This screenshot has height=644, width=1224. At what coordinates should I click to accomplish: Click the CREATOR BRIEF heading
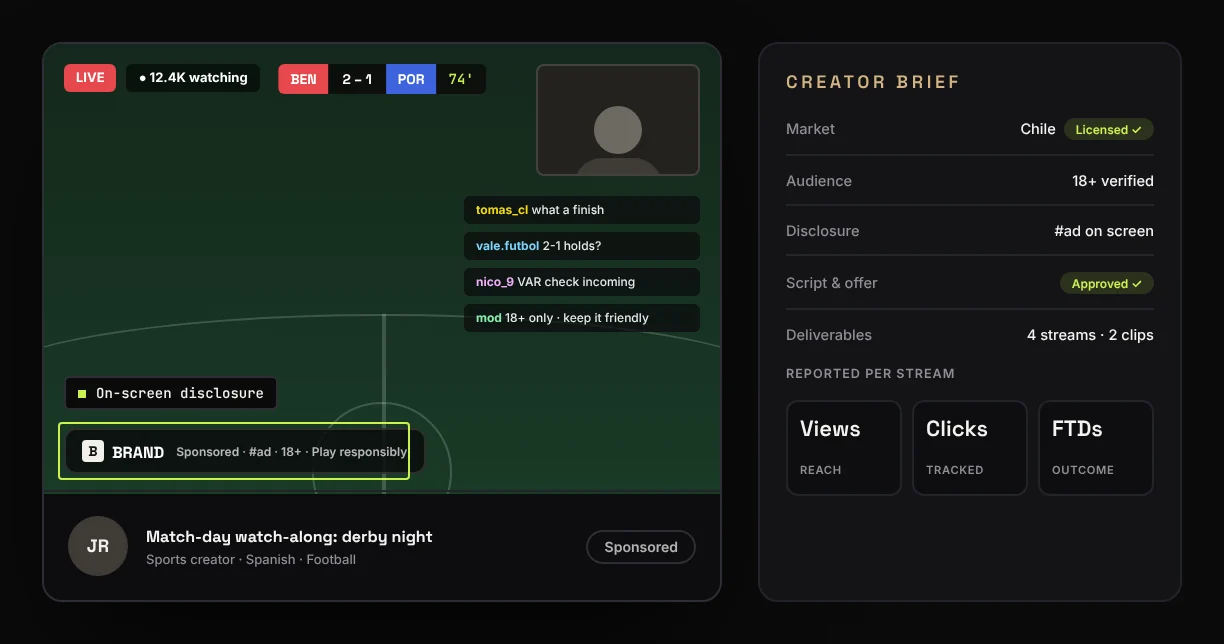(873, 82)
